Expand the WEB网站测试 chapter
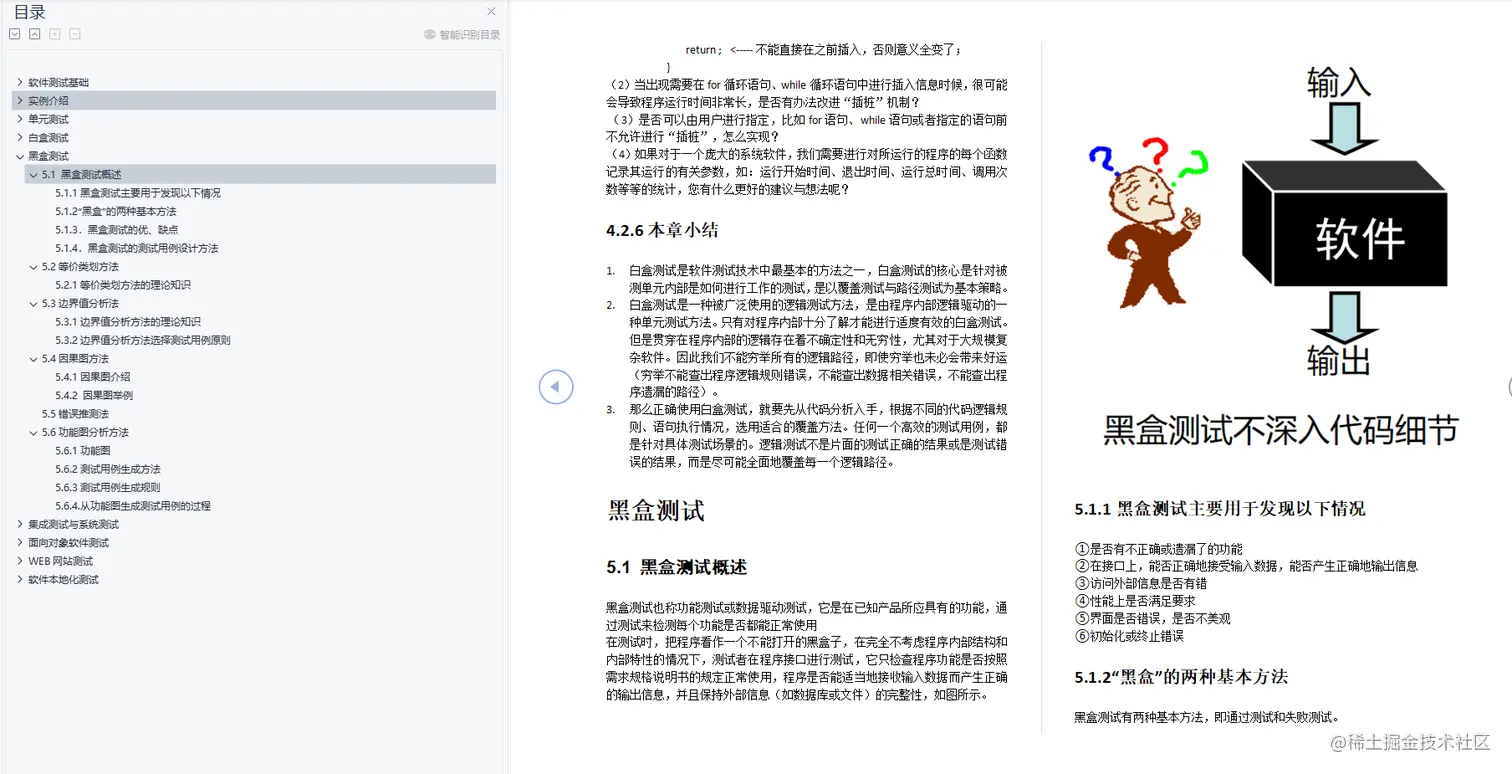Screen dimensions: 1512x774 coord(20,560)
